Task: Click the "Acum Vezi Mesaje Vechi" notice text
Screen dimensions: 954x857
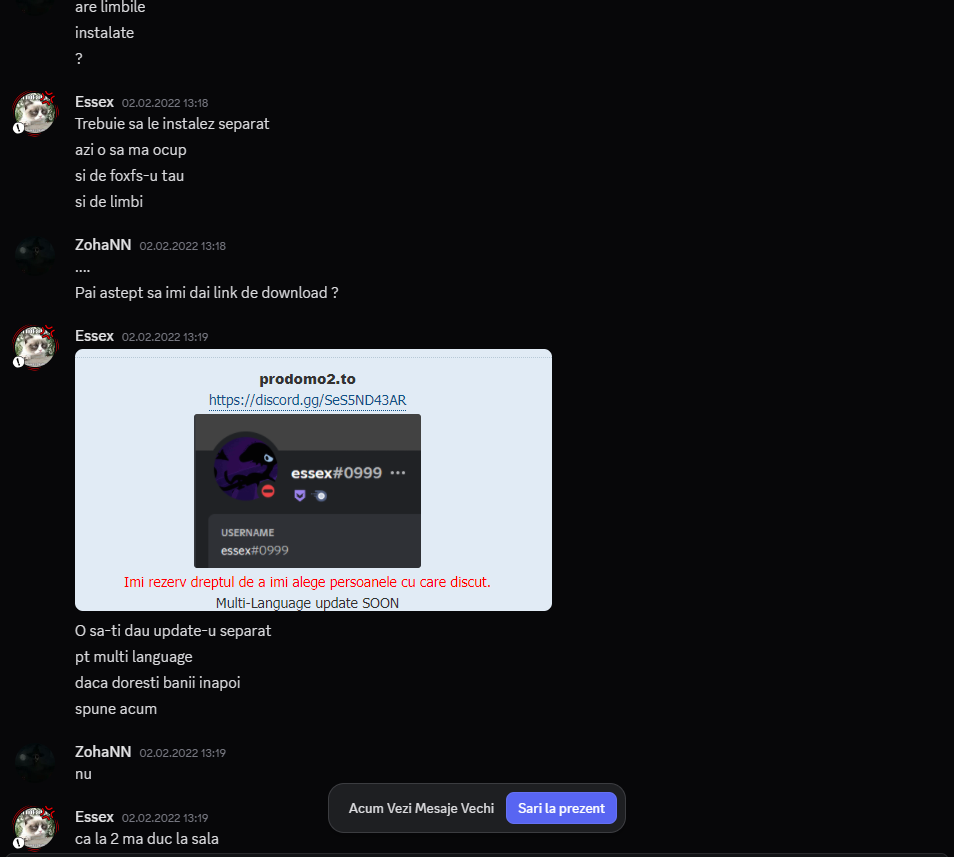Action: pos(421,808)
